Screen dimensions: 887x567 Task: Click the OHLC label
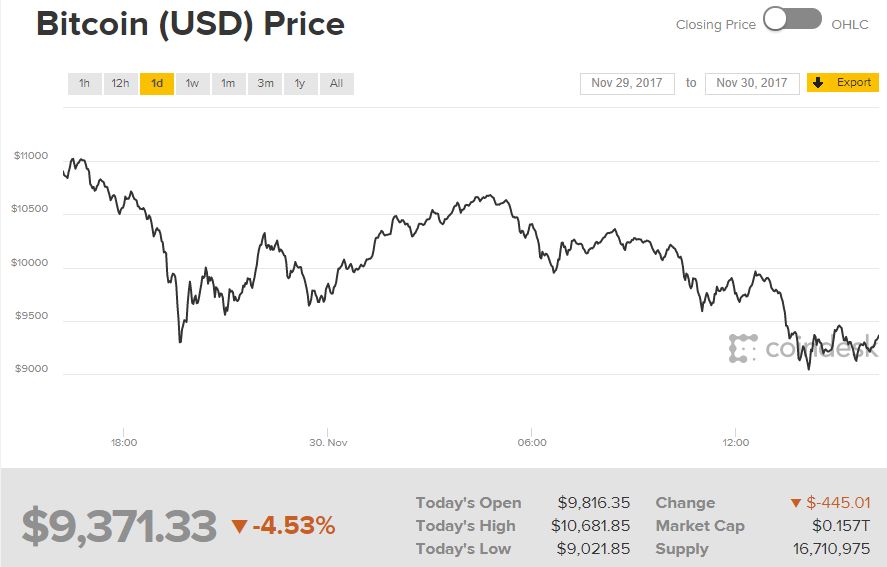[x=851, y=24]
